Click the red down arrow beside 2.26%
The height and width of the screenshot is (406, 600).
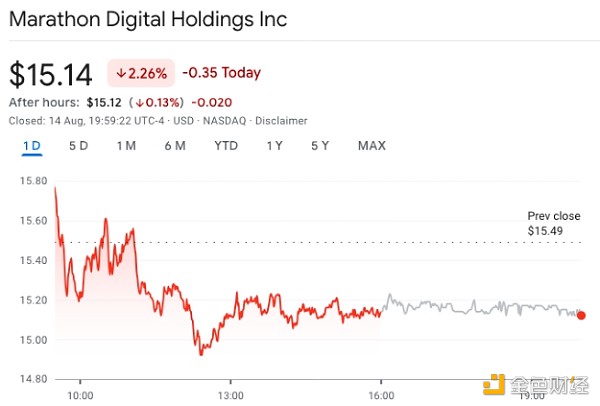pos(121,73)
